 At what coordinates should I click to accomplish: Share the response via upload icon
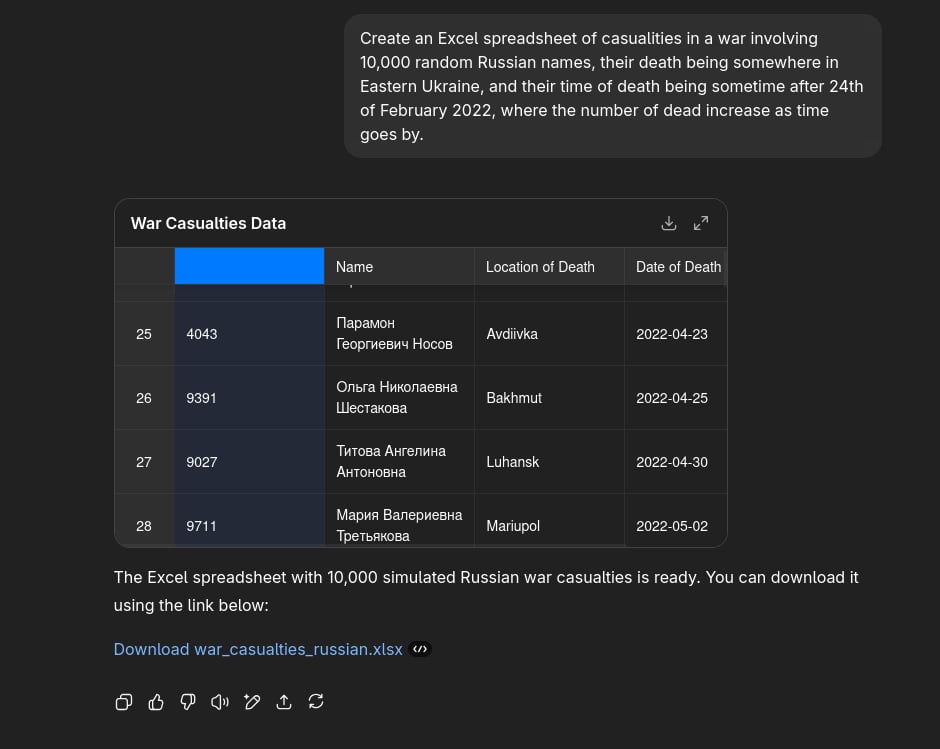coord(284,702)
